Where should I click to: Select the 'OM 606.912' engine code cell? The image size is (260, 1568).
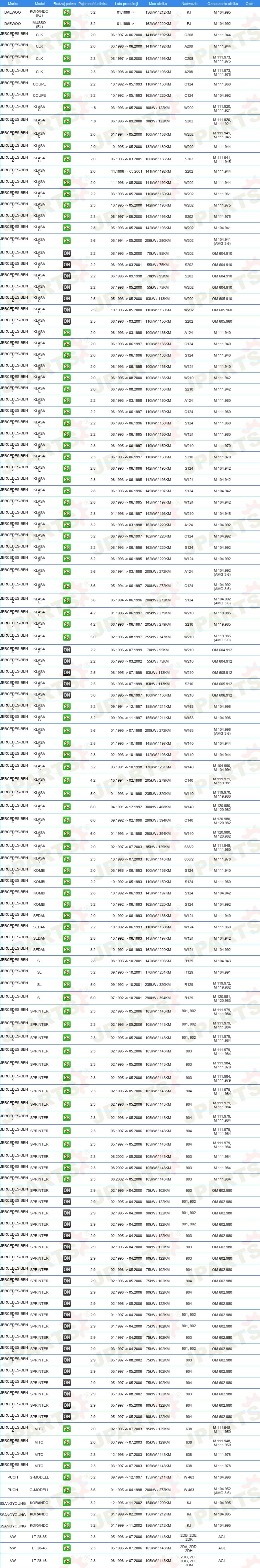222,695
